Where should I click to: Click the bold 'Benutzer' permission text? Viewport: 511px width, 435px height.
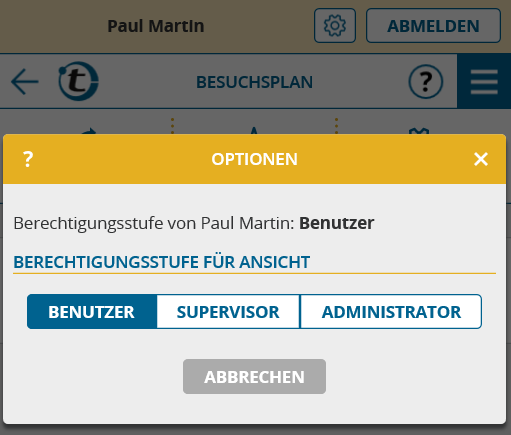point(337,223)
